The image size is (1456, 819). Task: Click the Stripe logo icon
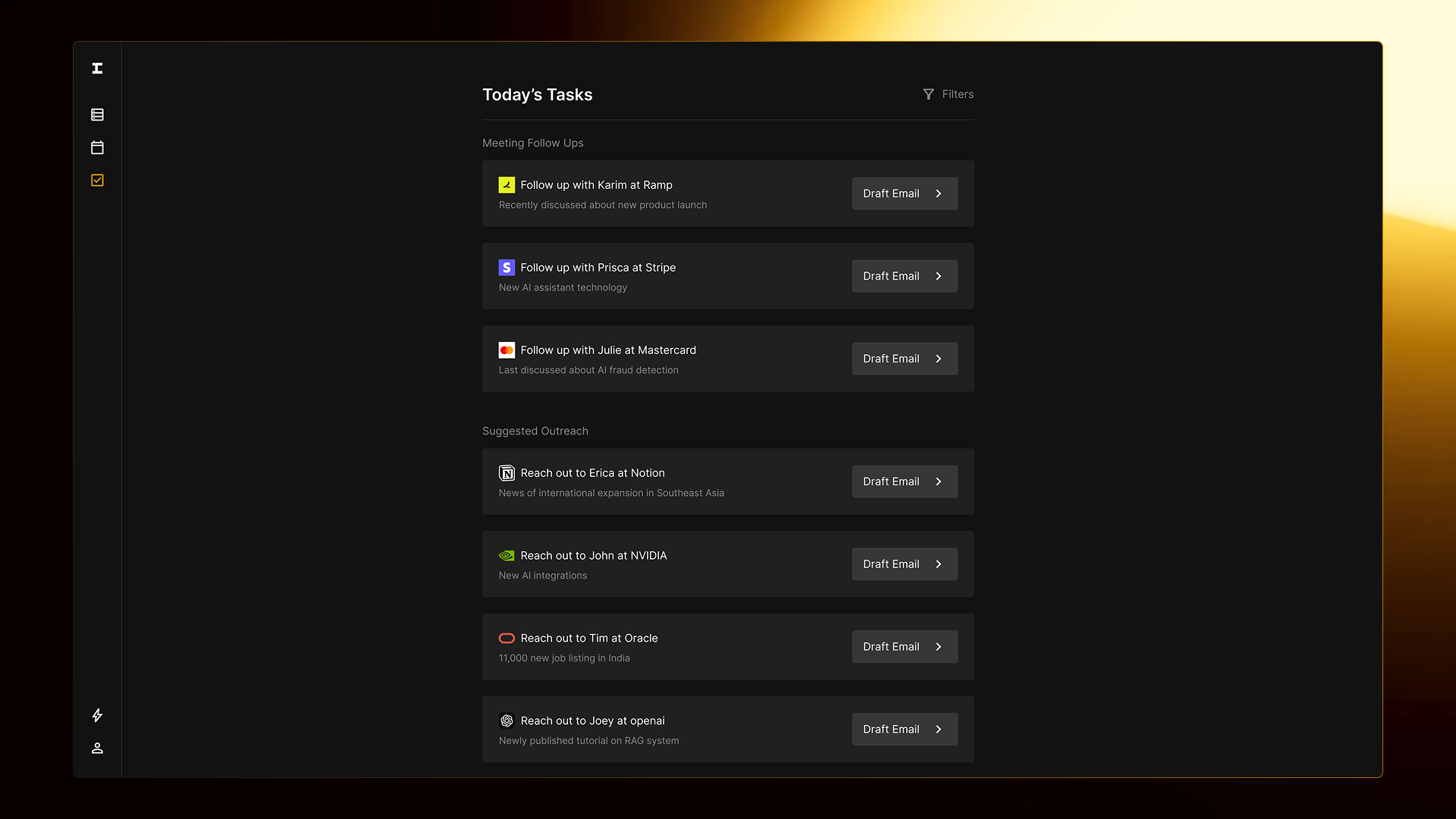[x=507, y=268]
